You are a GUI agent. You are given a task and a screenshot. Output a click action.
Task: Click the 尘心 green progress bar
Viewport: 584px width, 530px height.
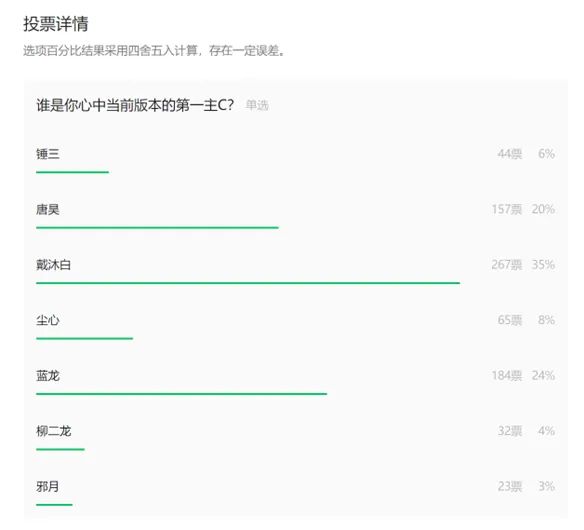coord(85,339)
